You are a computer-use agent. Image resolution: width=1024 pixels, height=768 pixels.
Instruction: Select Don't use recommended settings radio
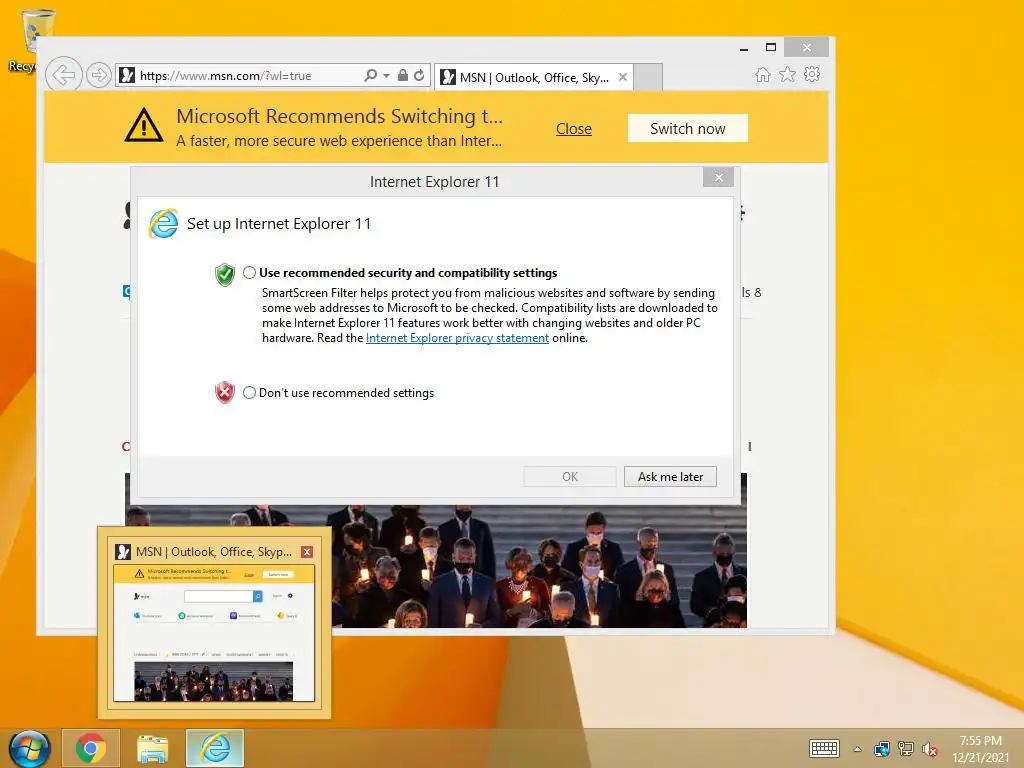[249, 392]
